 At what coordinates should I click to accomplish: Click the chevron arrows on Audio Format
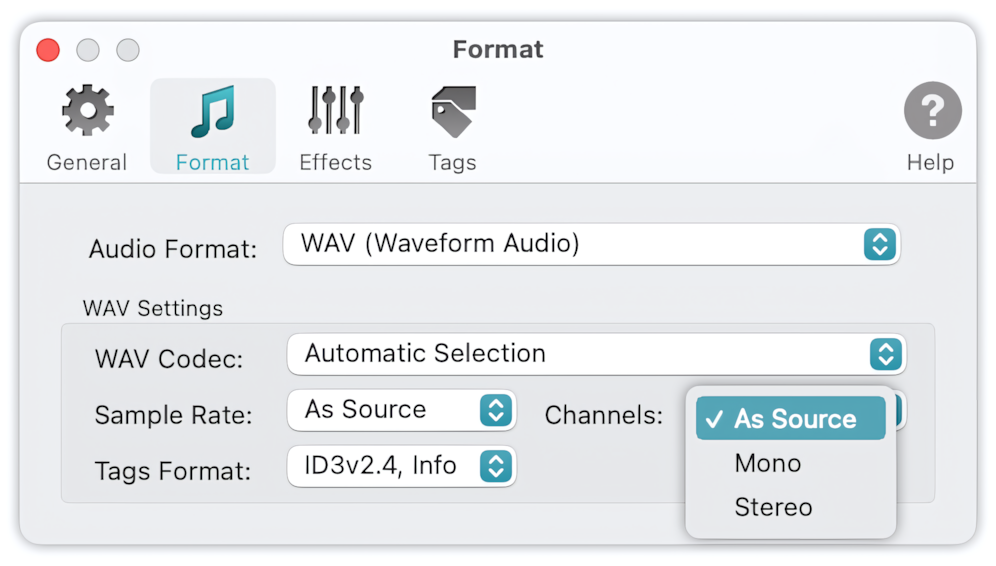pos(879,244)
